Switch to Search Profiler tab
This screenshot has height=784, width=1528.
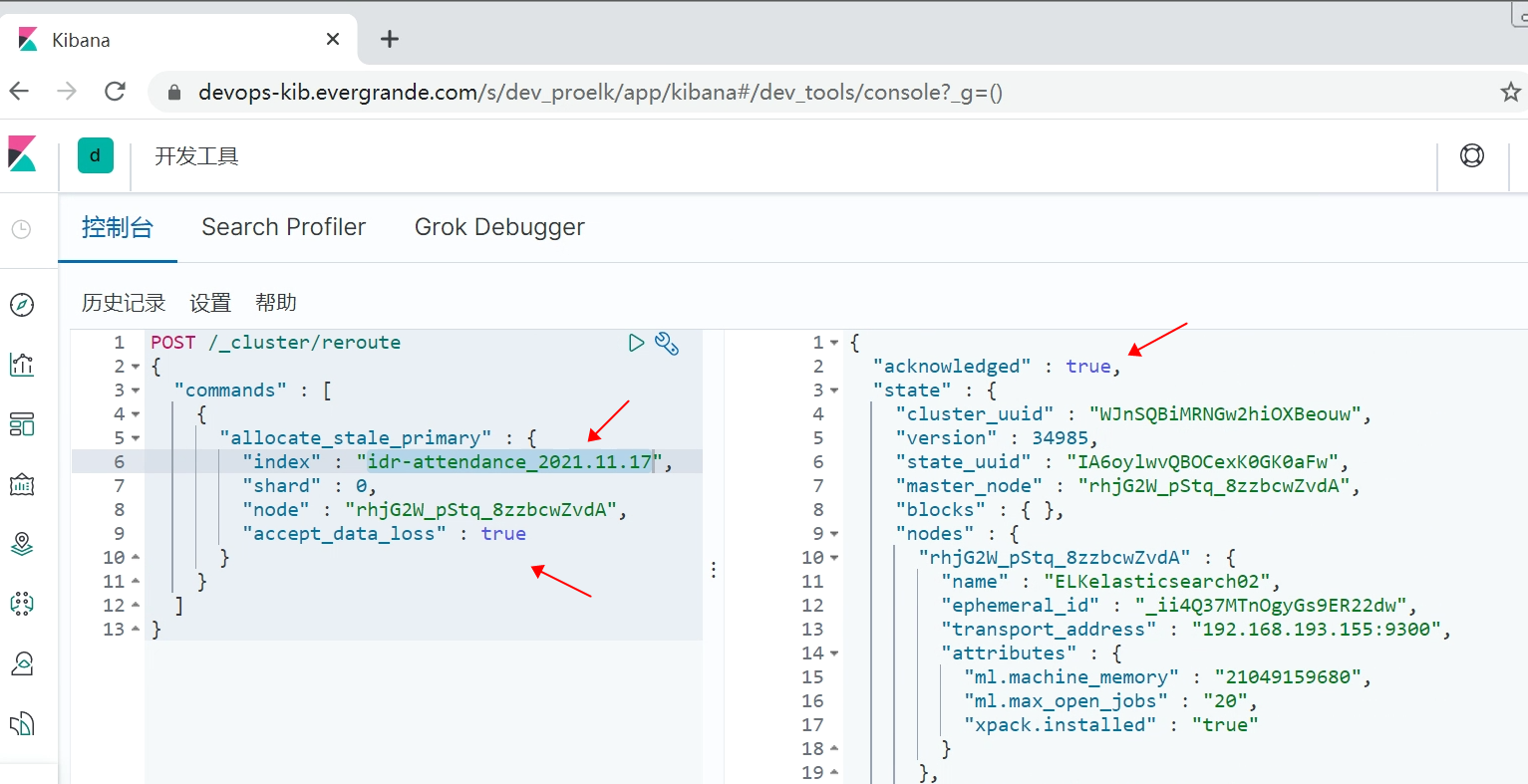pyautogui.click(x=284, y=227)
